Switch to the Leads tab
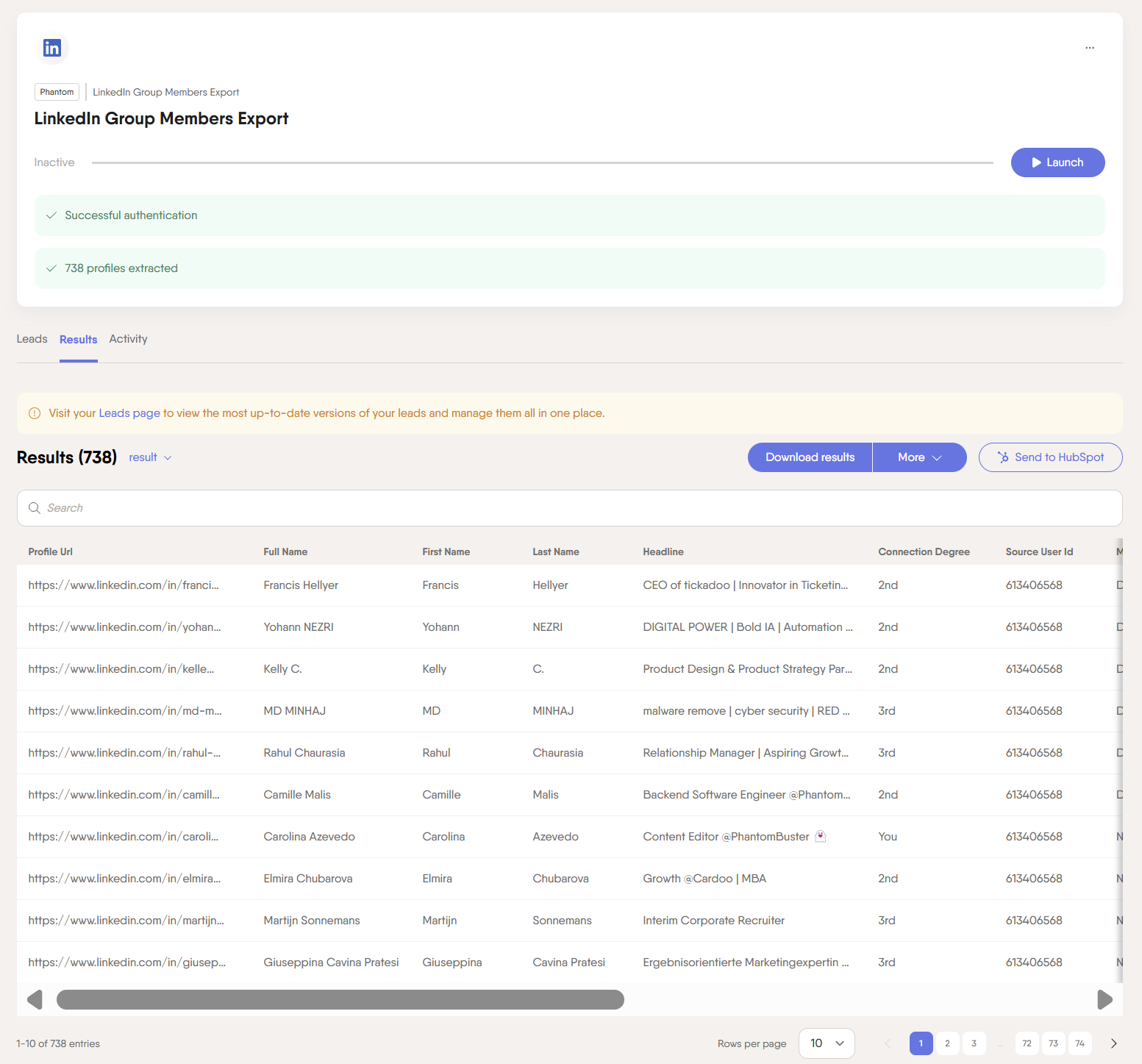The height and width of the screenshot is (1064, 1142). click(x=32, y=339)
